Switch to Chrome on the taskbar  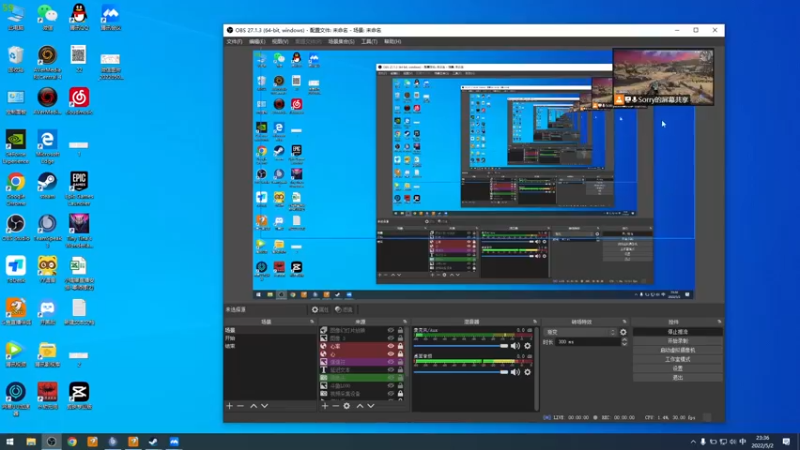72,442
